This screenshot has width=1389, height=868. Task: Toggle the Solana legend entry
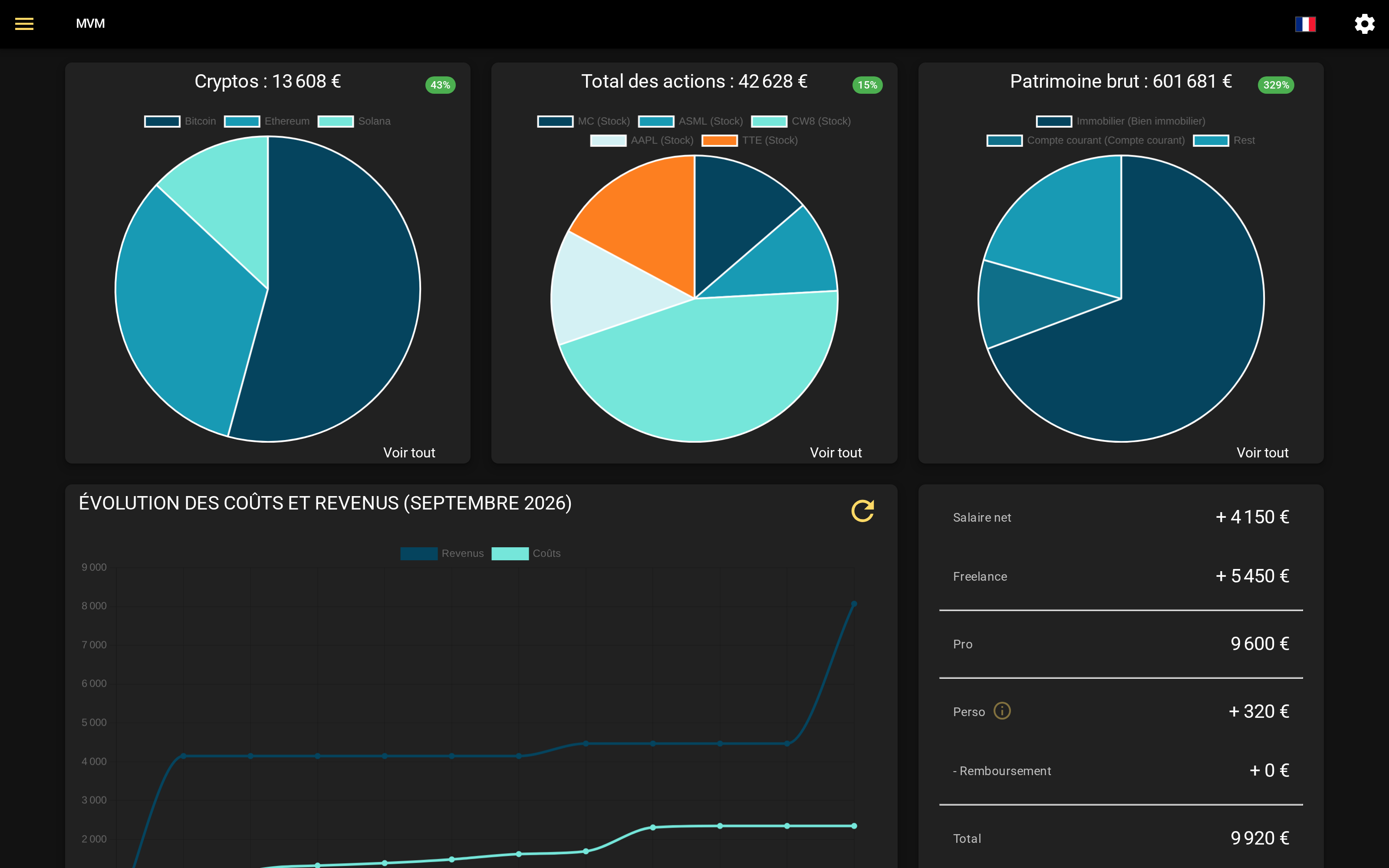pos(354,121)
